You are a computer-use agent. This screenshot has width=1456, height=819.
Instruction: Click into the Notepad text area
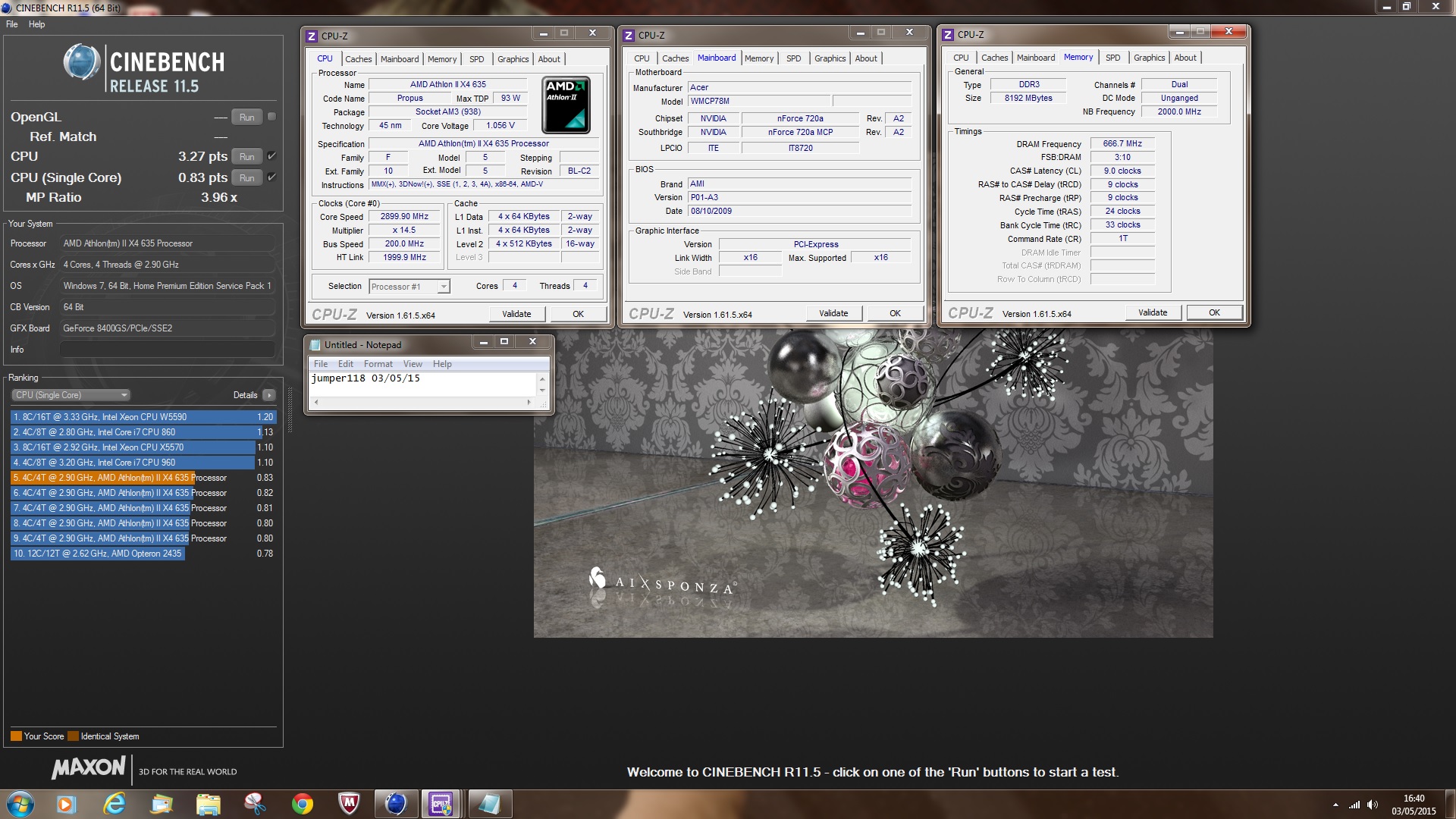[x=423, y=384]
